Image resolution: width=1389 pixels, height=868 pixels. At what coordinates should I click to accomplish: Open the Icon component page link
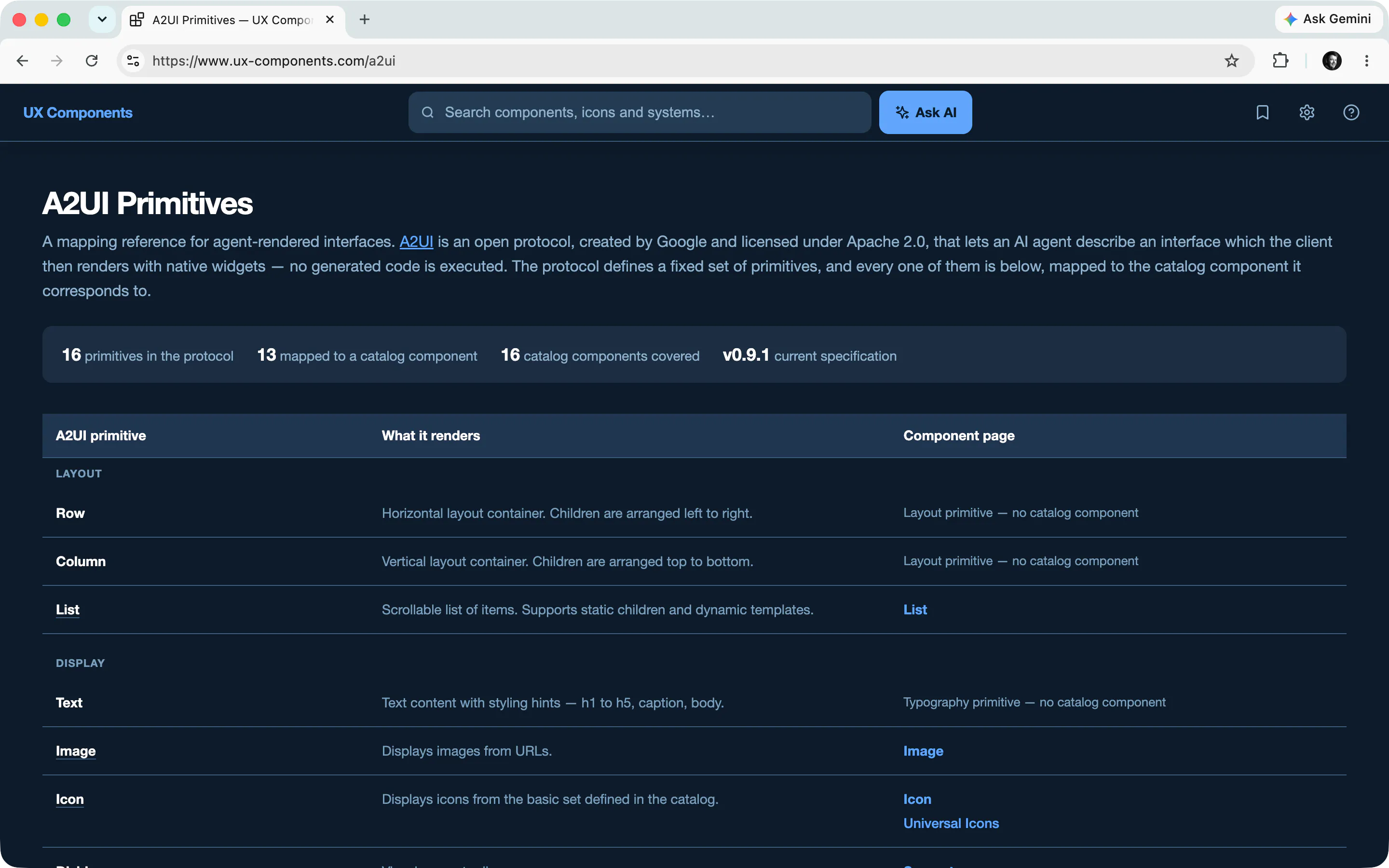917,799
